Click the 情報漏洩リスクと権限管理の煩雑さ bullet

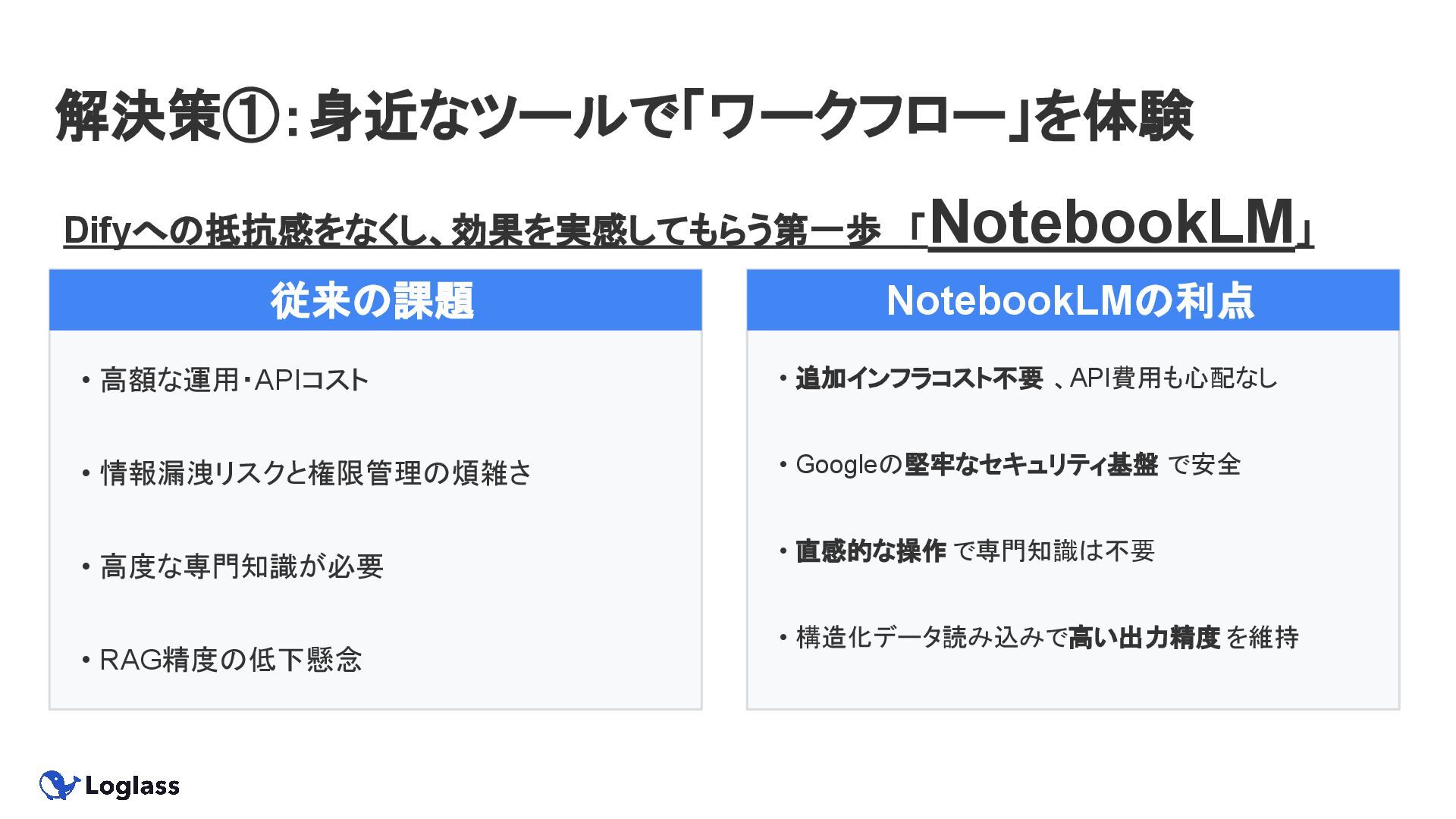point(315,473)
